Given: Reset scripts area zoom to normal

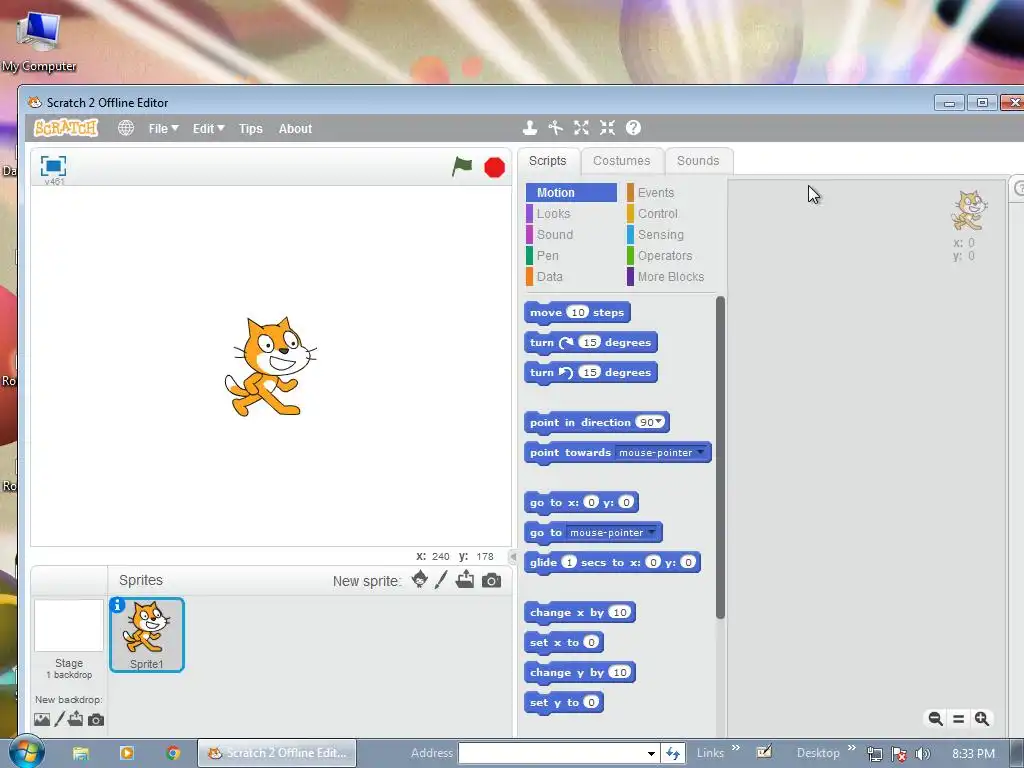Looking at the screenshot, I should (959, 718).
